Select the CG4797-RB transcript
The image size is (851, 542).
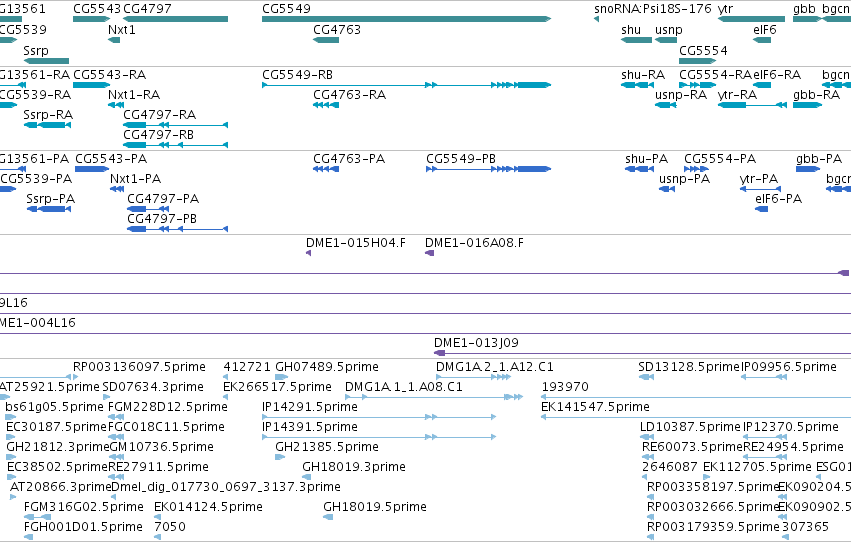[x=175, y=145]
